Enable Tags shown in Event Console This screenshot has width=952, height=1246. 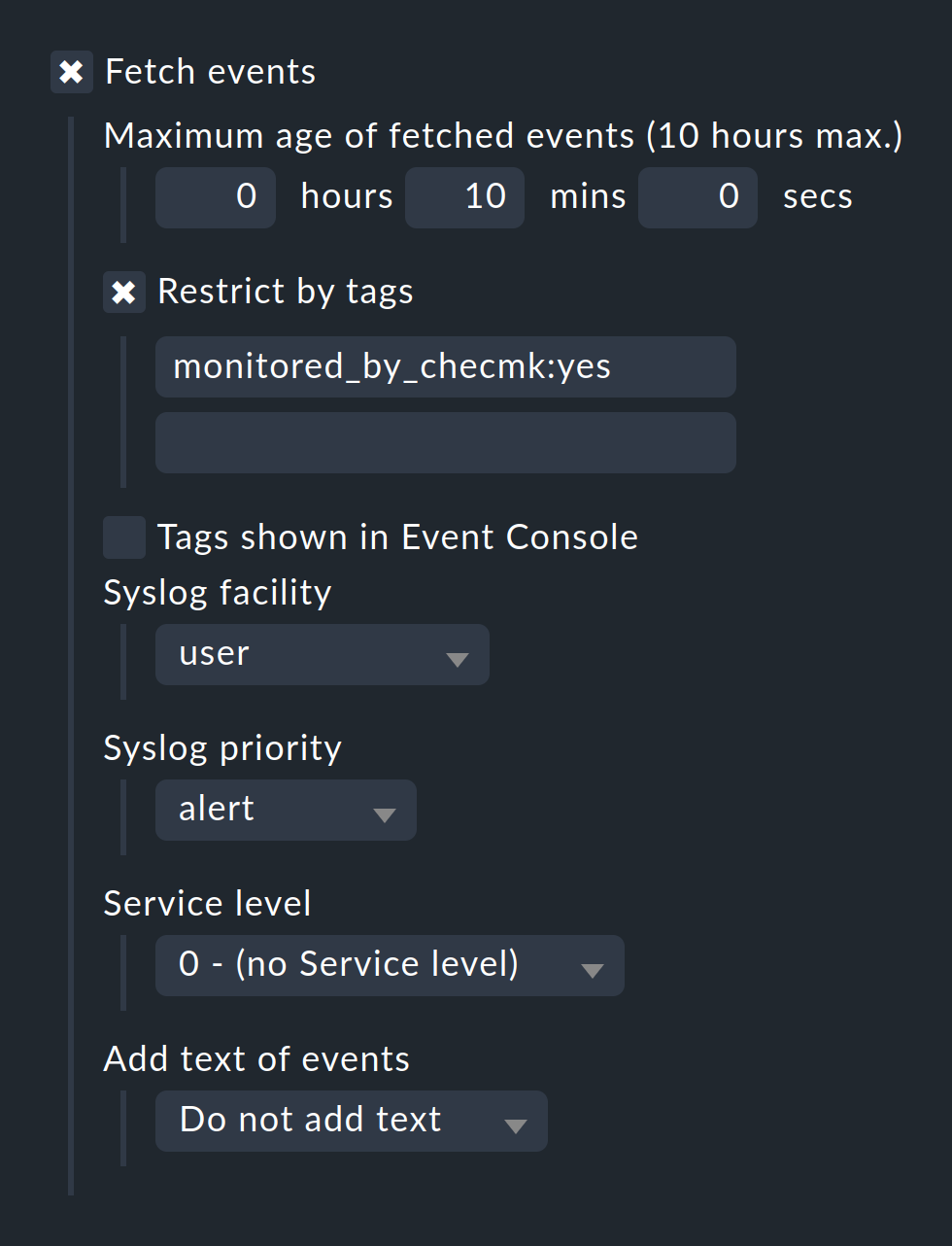[x=123, y=537]
